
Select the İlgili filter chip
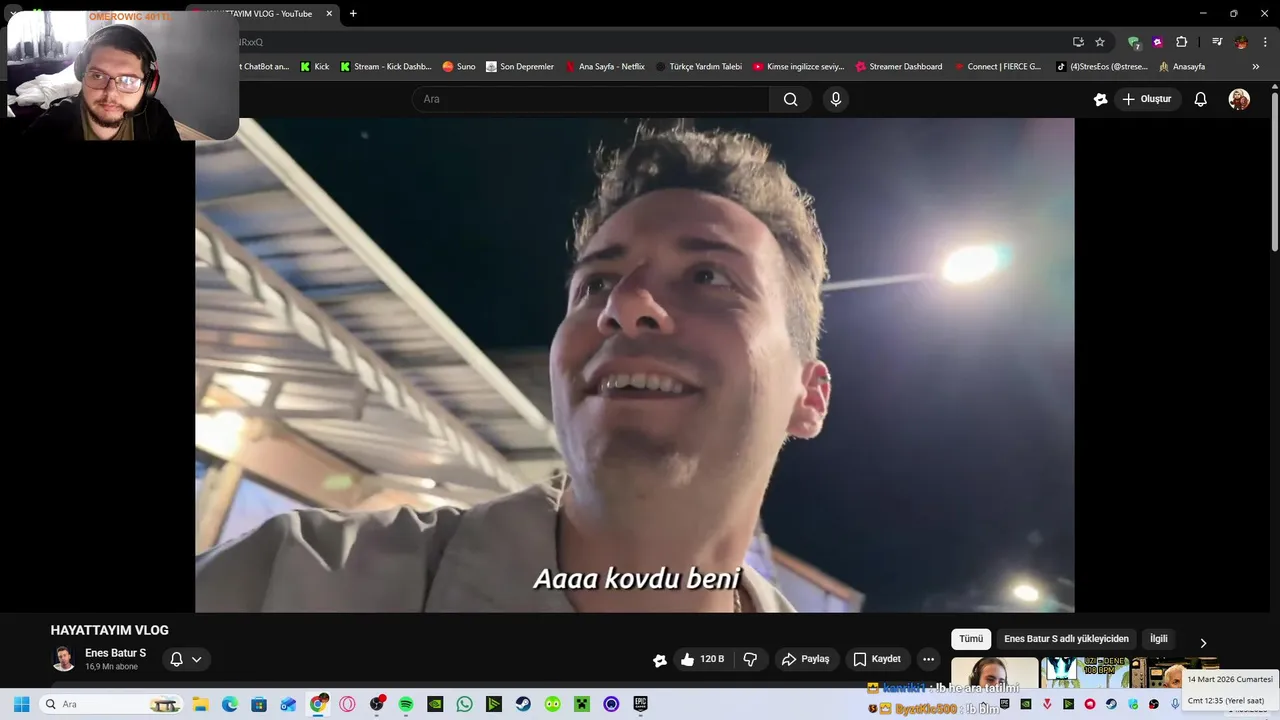click(1159, 639)
